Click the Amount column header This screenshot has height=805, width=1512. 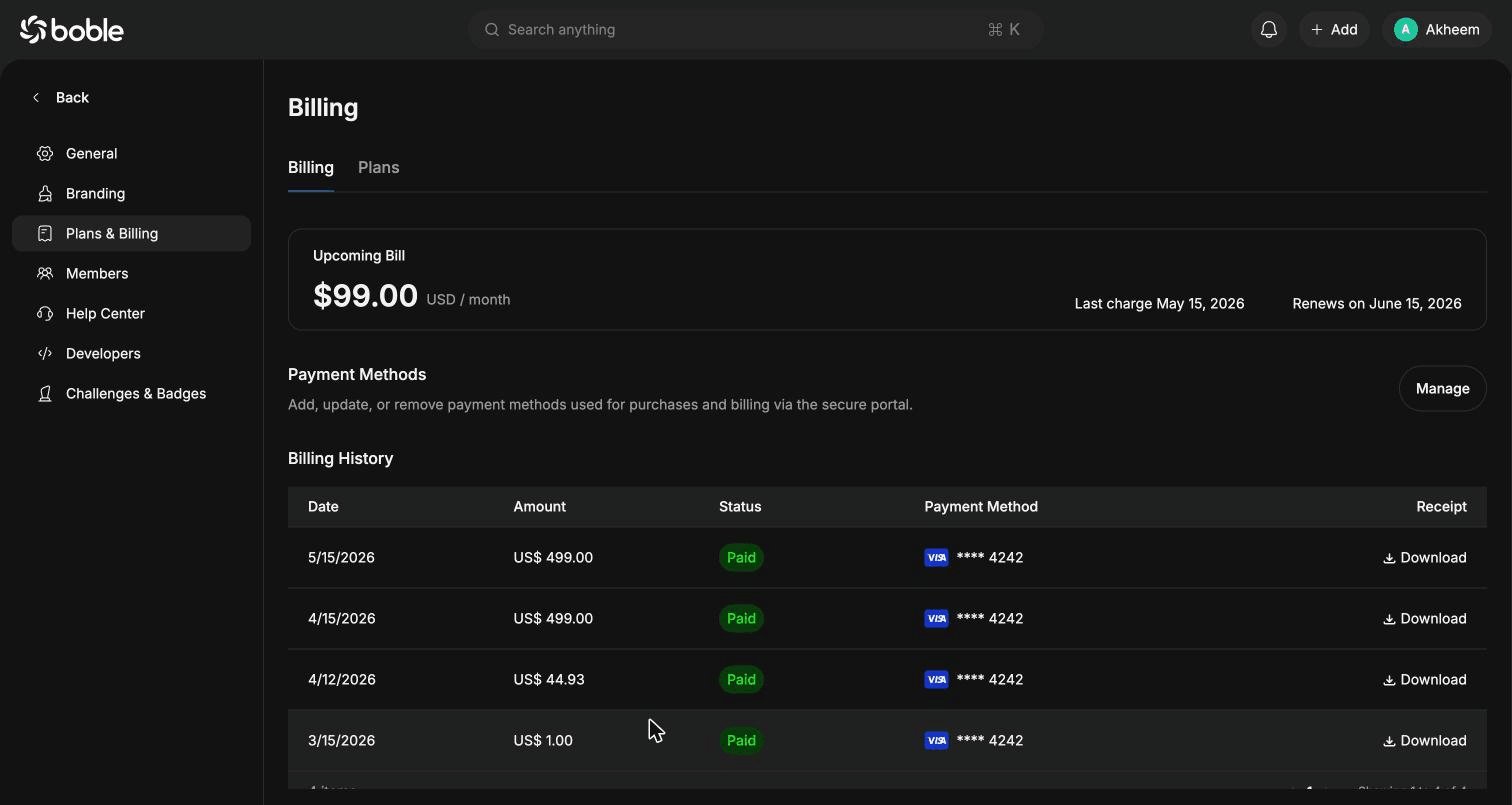(x=540, y=507)
